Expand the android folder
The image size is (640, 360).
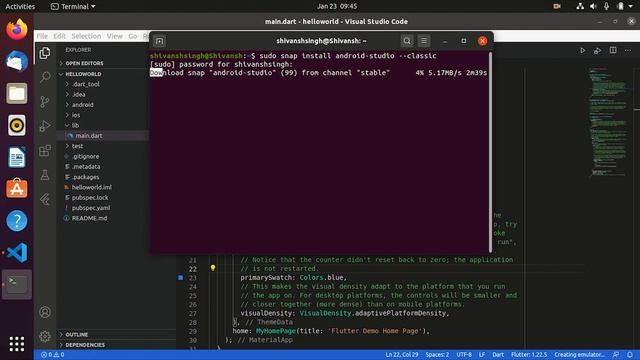tap(82, 104)
